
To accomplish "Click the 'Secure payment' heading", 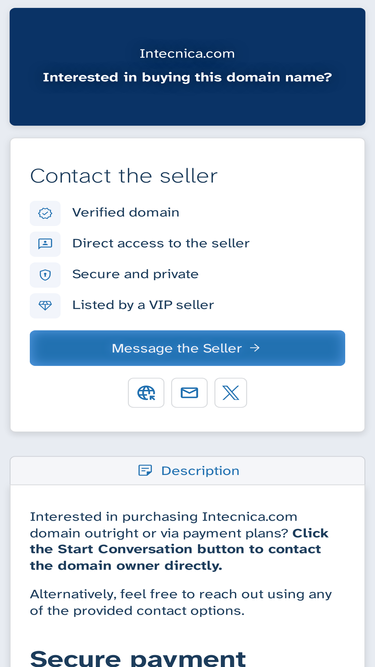I will point(138,658).
